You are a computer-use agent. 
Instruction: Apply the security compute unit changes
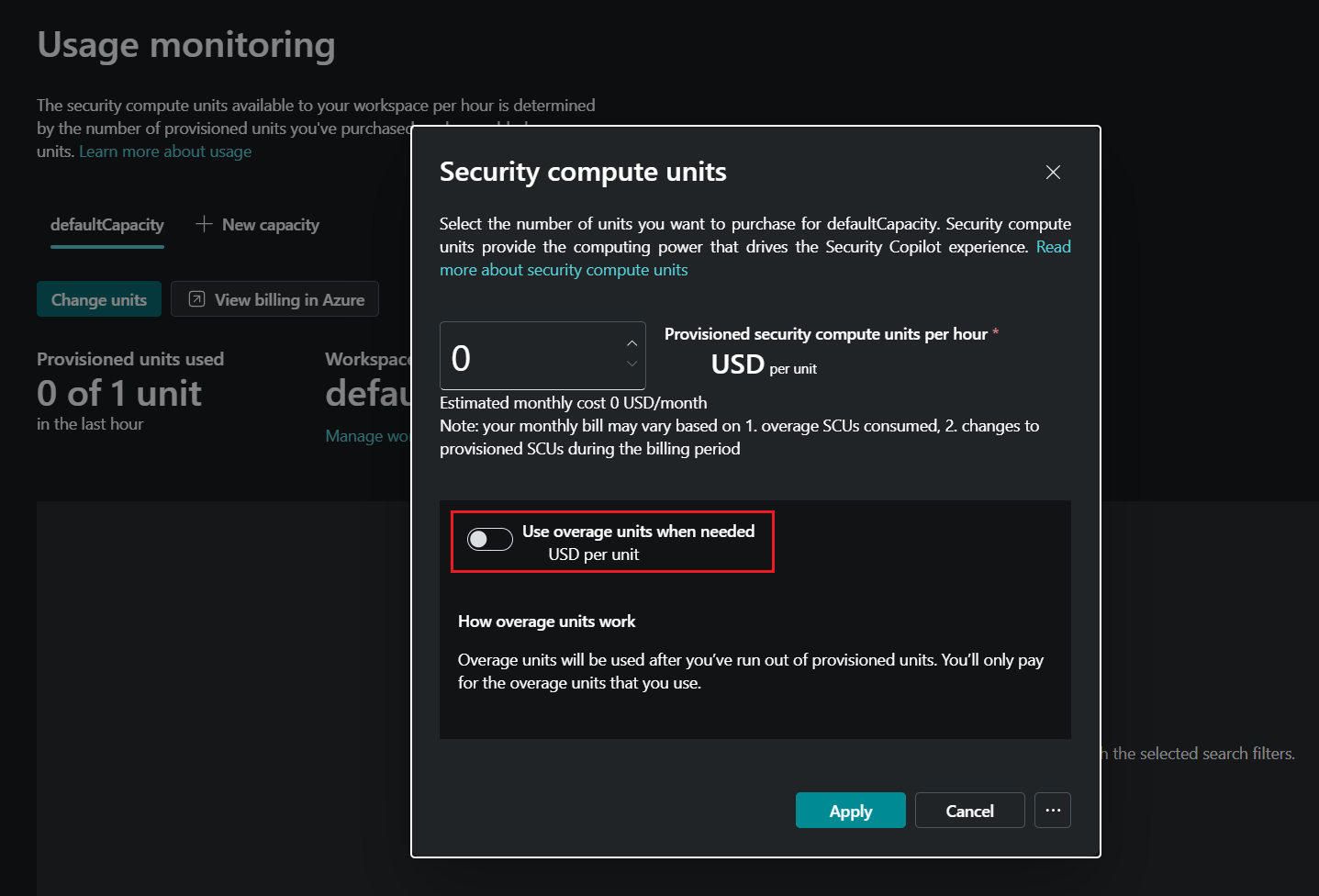coord(850,810)
